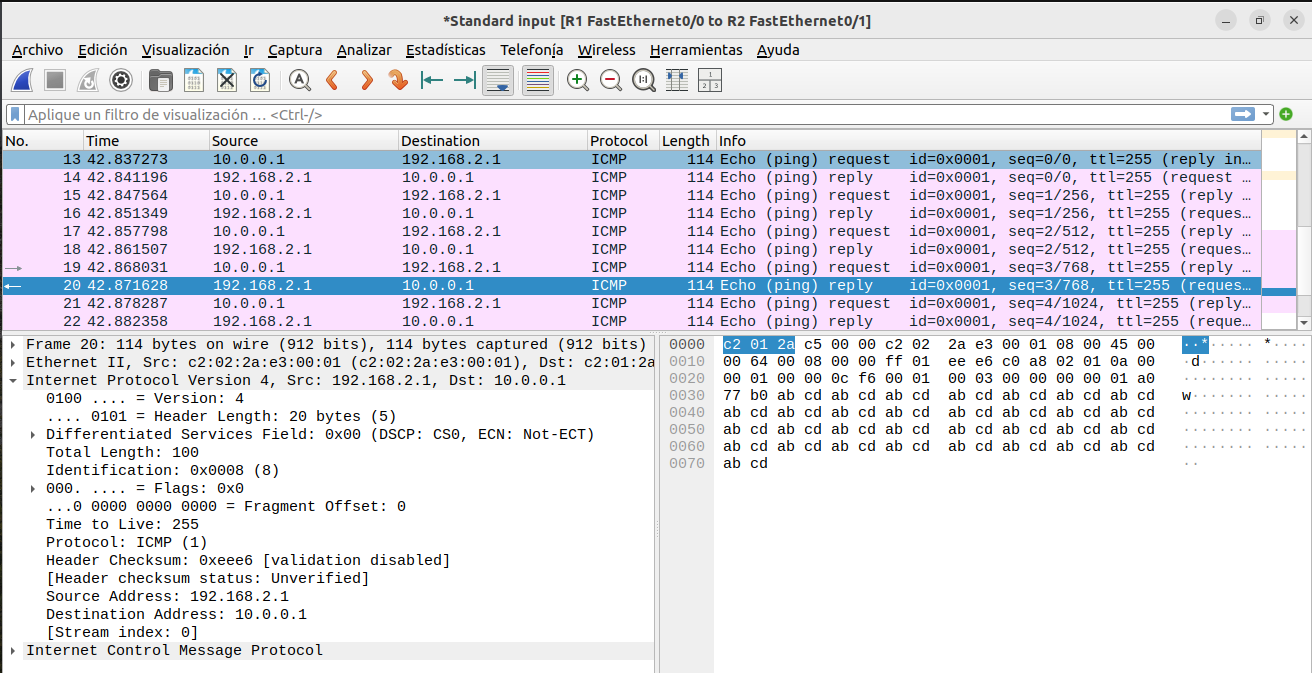Open the Captura menu
The height and width of the screenshot is (673, 1312).
point(295,50)
